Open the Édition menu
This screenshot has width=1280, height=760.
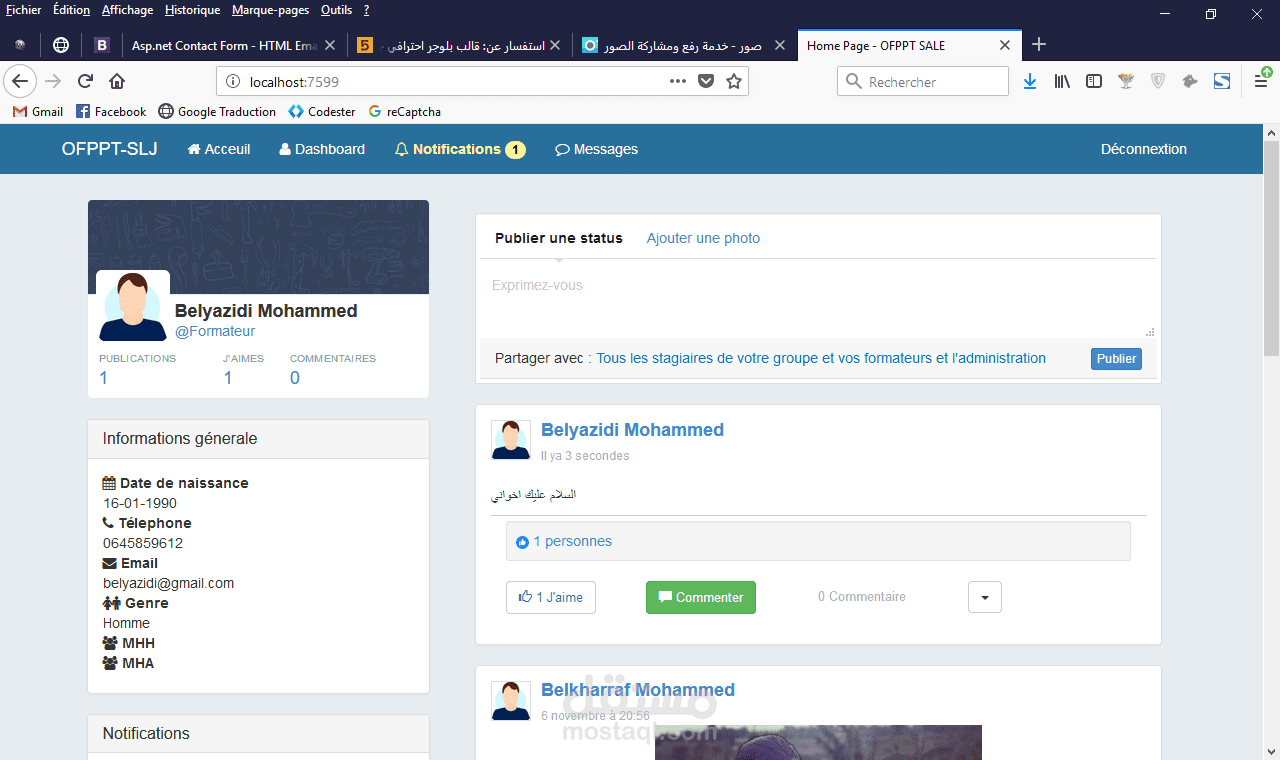(x=72, y=10)
